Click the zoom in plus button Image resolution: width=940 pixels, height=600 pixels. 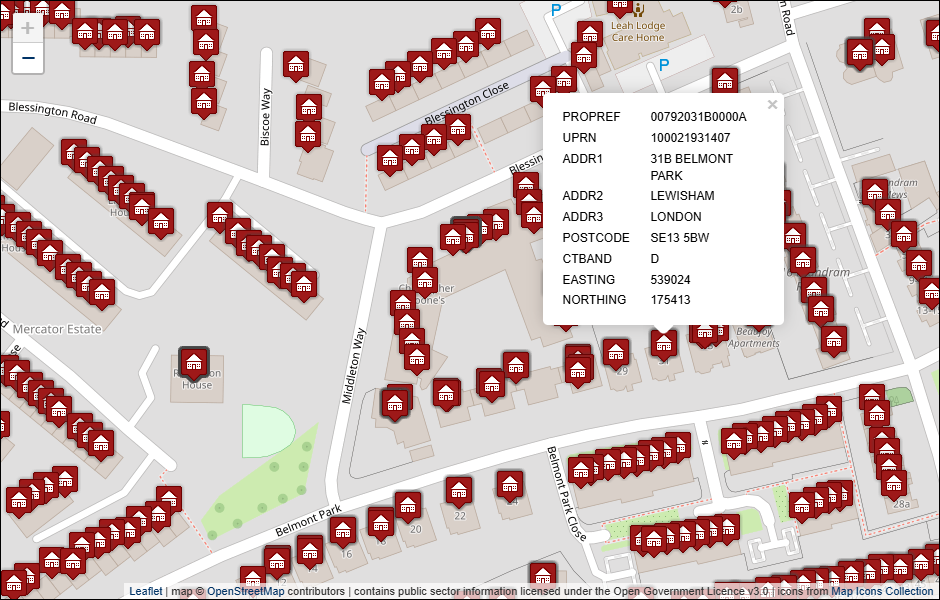point(27,28)
